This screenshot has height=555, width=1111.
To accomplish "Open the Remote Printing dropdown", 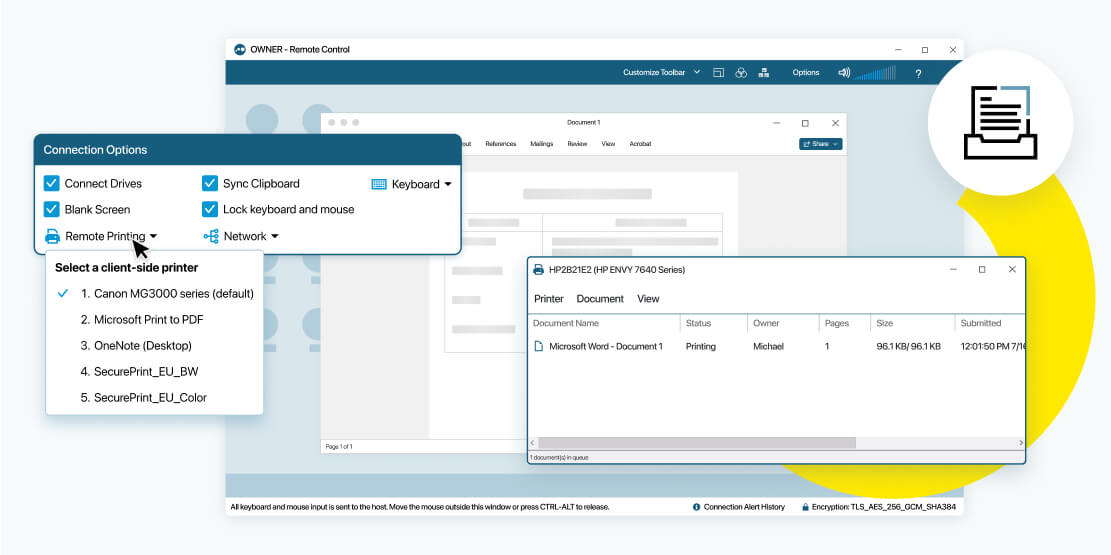I will pos(101,236).
